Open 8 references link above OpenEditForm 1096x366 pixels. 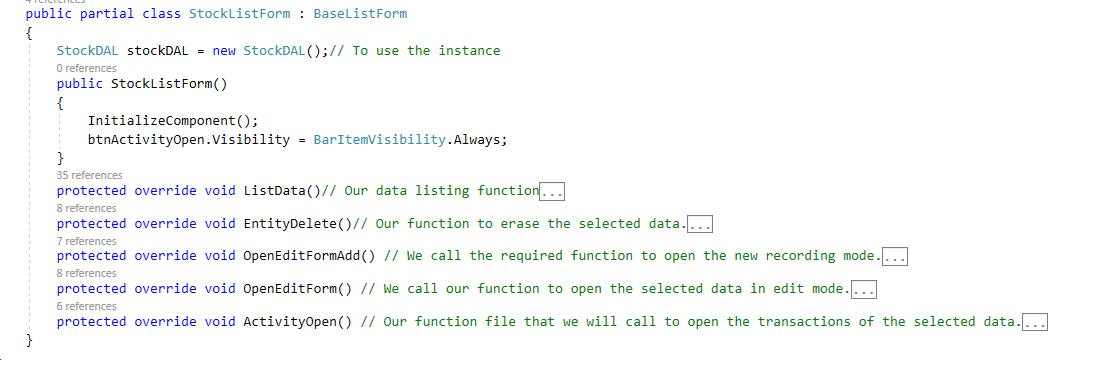87,273
